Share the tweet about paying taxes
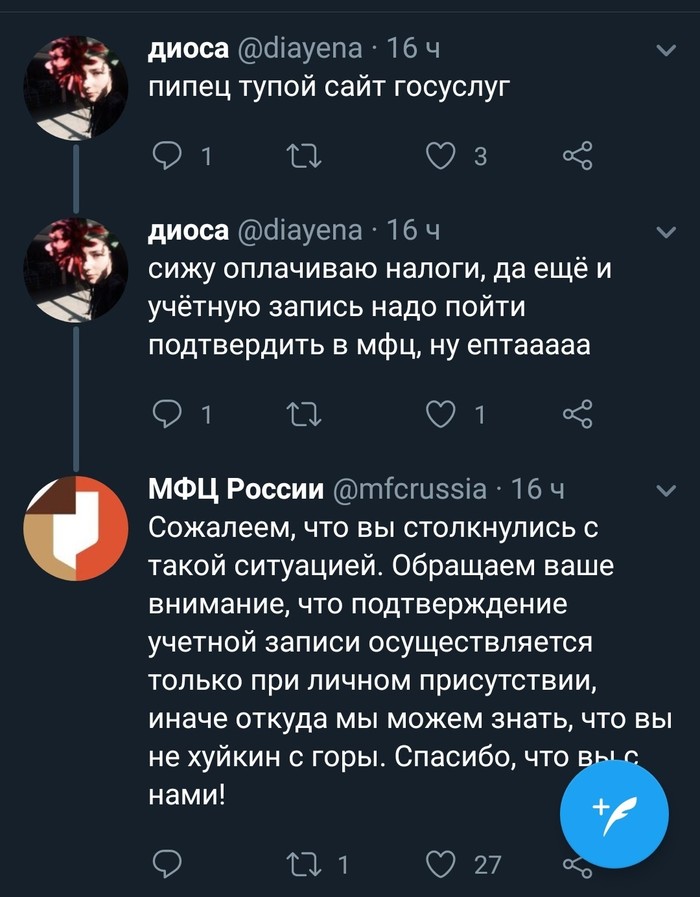The height and width of the screenshot is (897, 700). point(577,414)
